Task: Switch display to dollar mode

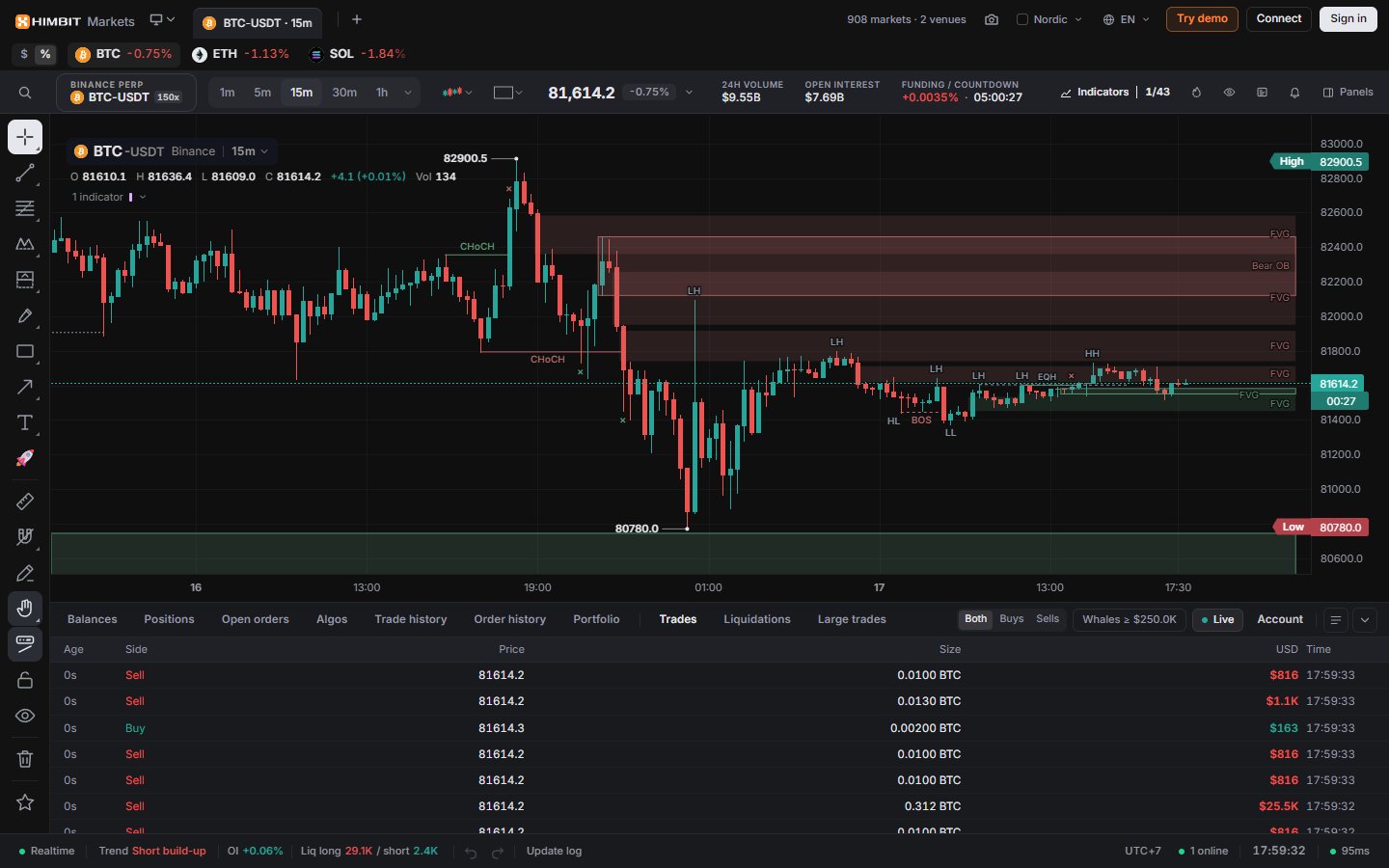Action: (24, 54)
